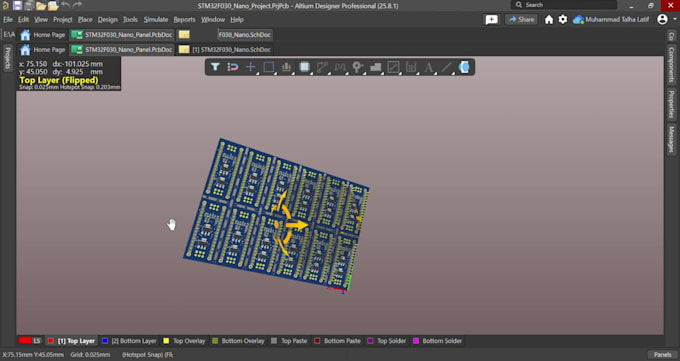Open the Tools menu
The height and width of the screenshot is (361, 680).
point(130,20)
